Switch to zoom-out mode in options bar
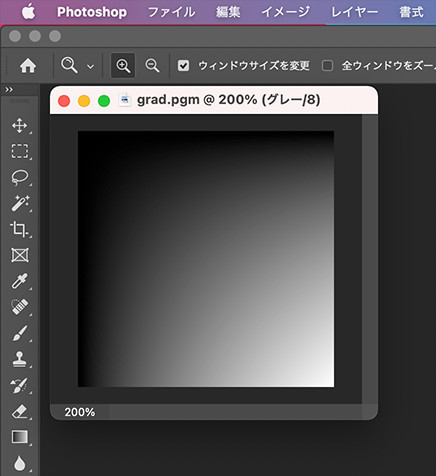The image size is (436, 476). point(152,65)
